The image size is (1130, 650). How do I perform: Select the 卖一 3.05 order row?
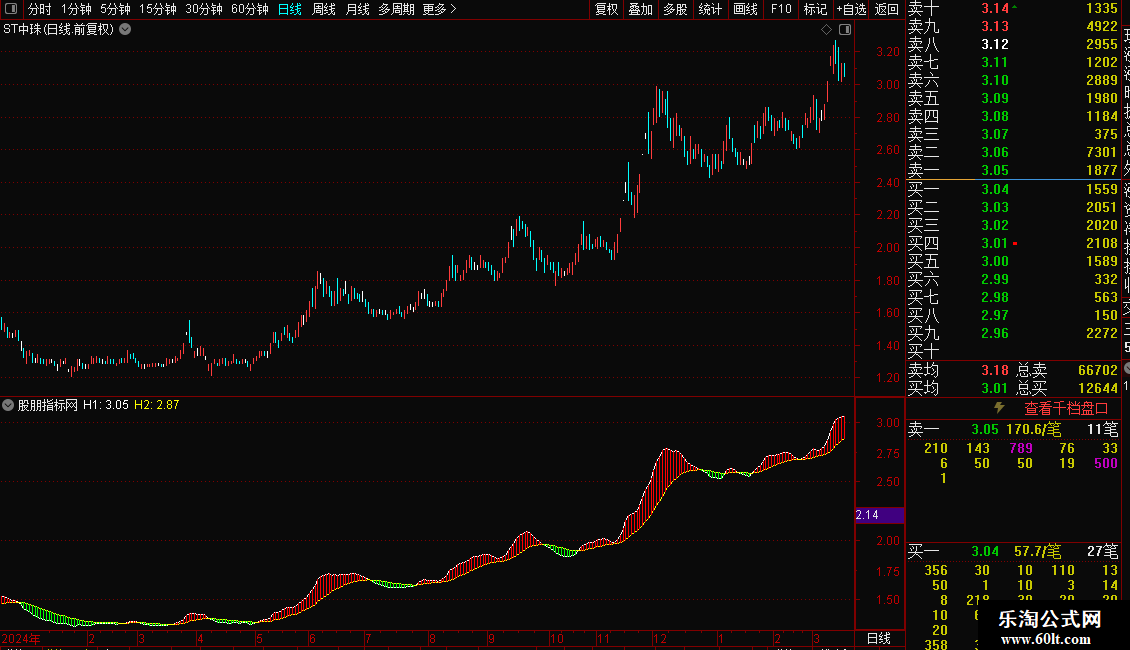click(1013, 170)
